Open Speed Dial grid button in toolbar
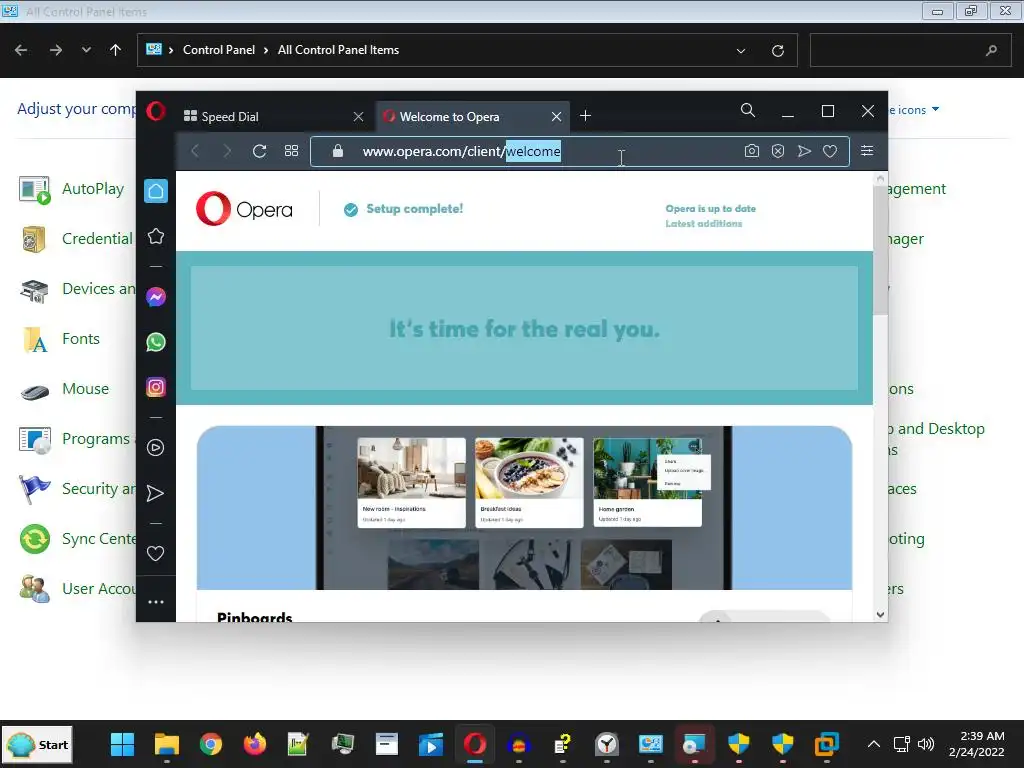The height and width of the screenshot is (768, 1024). coord(291,151)
